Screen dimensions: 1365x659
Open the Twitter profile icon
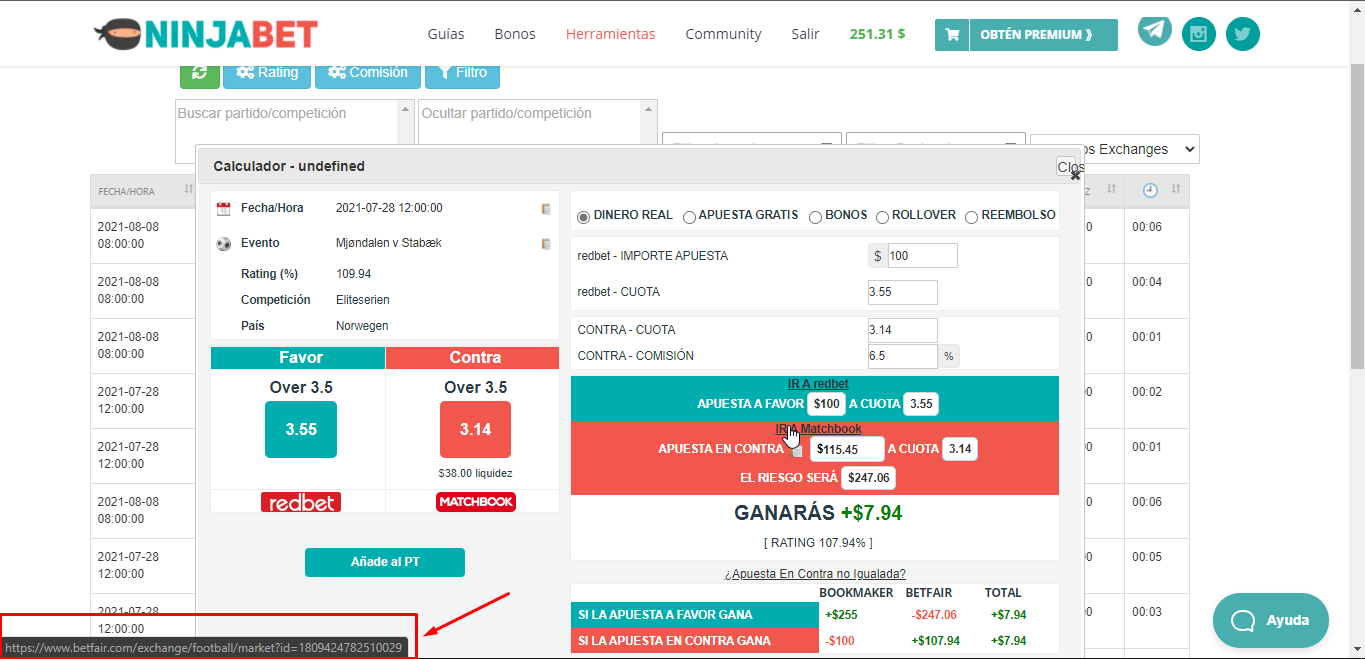pyautogui.click(x=1243, y=34)
